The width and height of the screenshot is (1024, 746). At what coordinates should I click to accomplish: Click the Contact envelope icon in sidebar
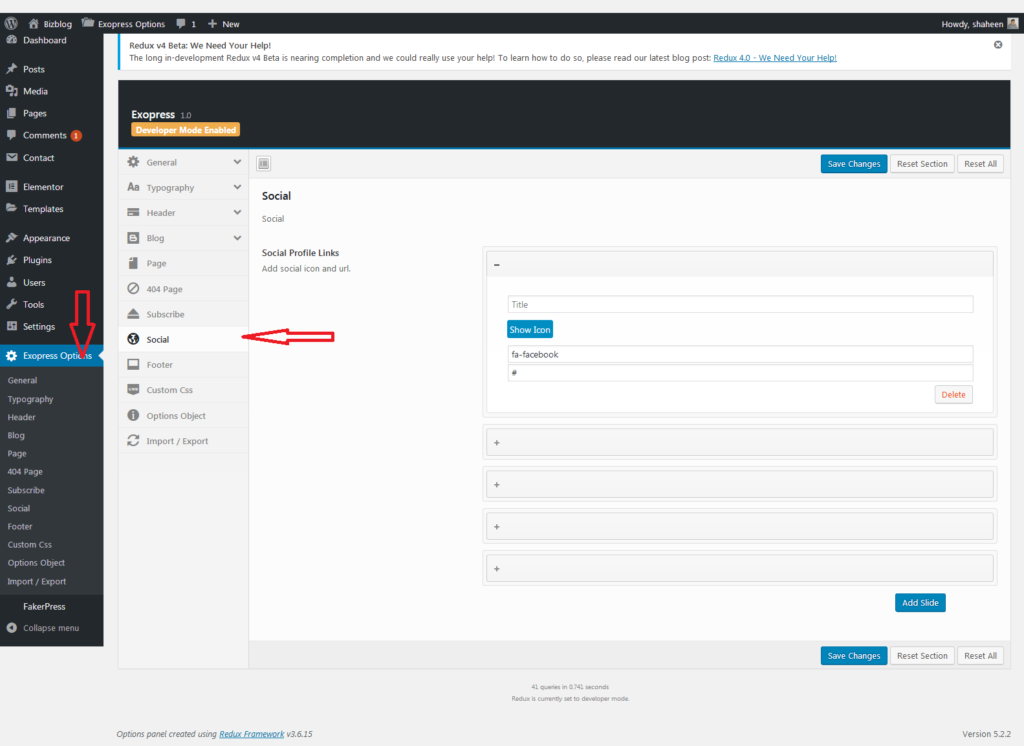[x=12, y=157]
